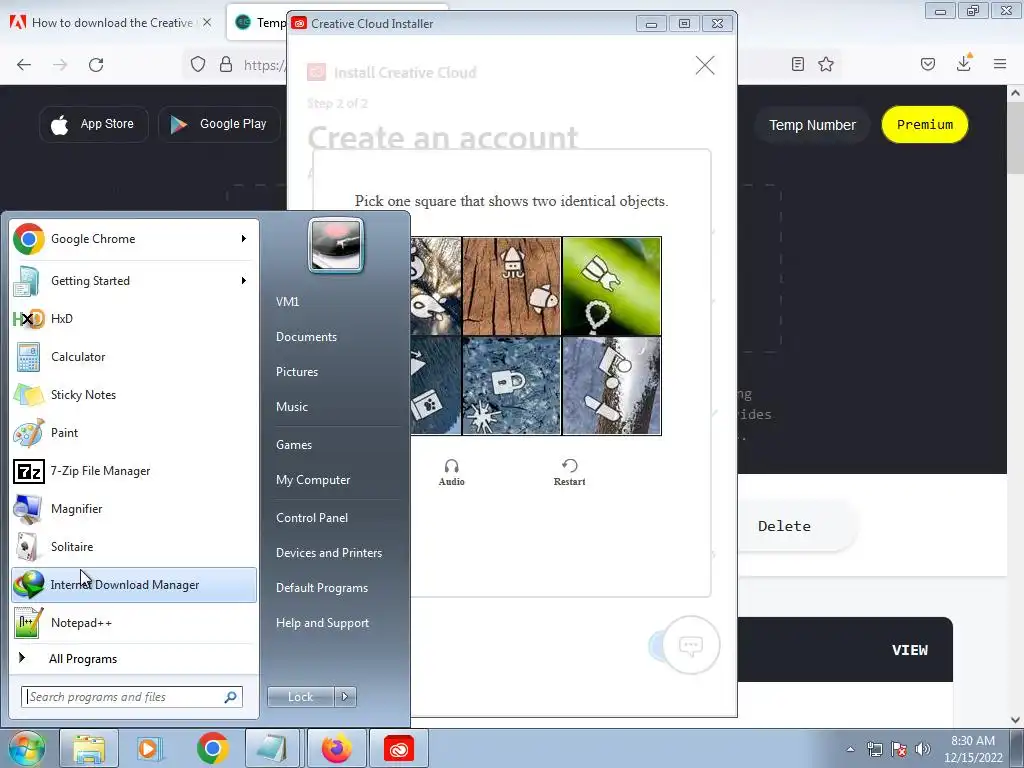This screenshot has width=1024, height=768.
Task: Launch Magnifier from Start menu
Action: click(134, 509)
